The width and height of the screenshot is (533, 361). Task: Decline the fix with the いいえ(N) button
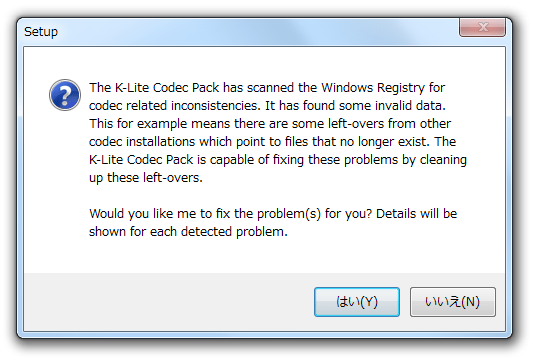[x=452, y=302]
